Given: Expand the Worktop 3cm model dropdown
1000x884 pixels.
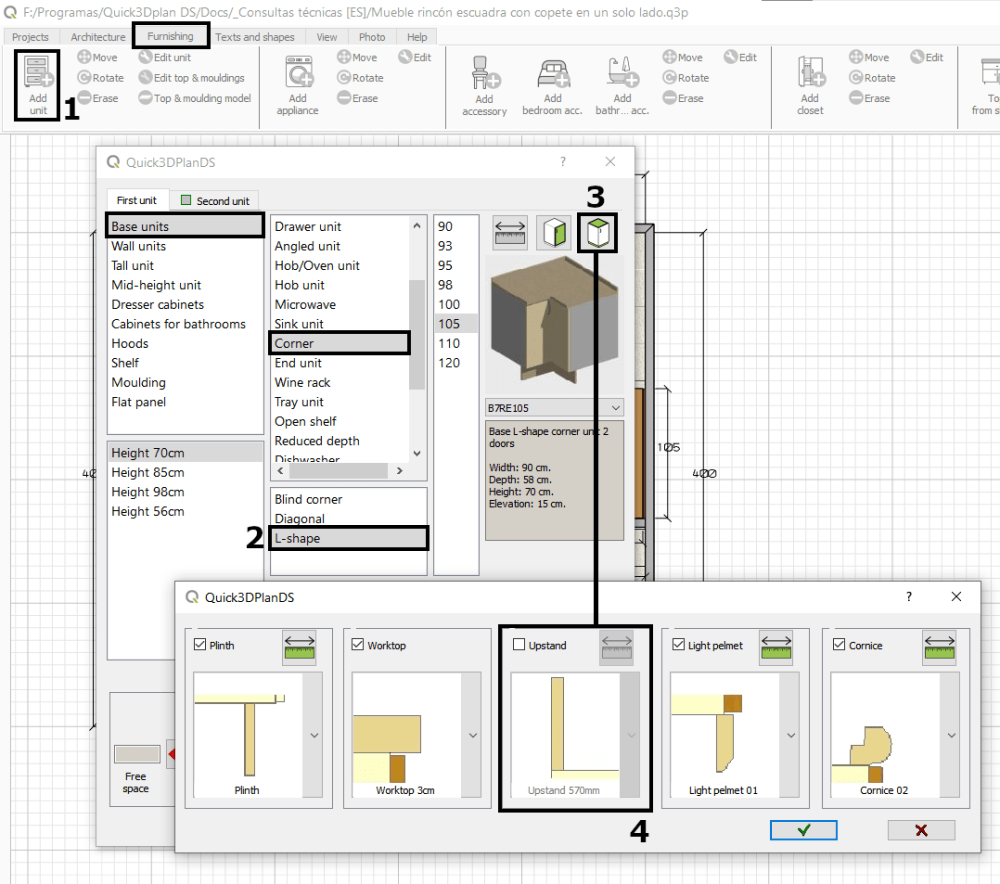Looking at the screenshot, I should (473, 735).
